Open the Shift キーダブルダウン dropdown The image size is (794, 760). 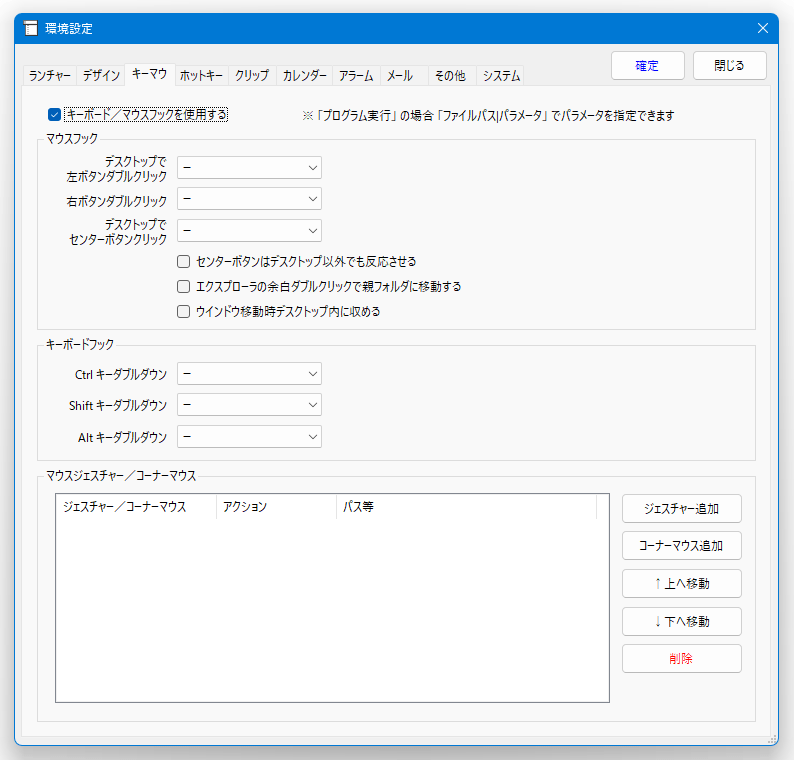pos(249,405)
